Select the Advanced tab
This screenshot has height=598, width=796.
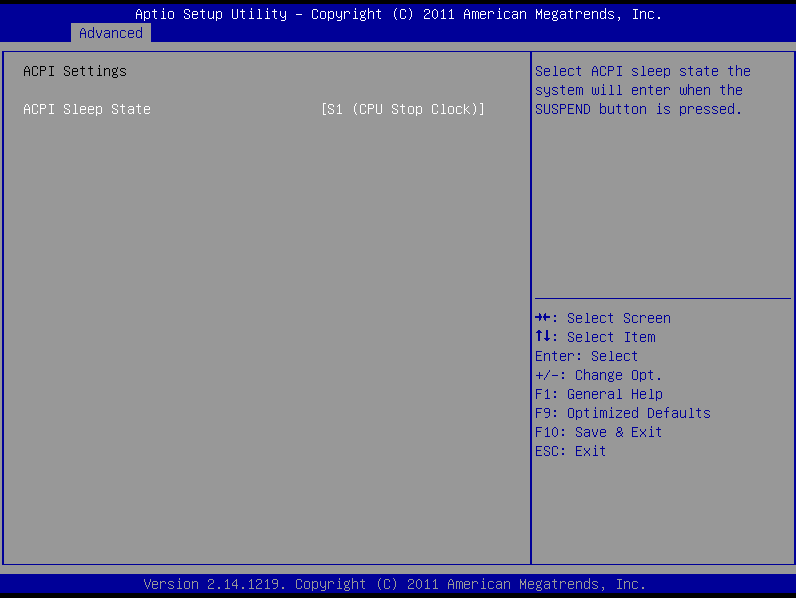(x=110, y=33)
